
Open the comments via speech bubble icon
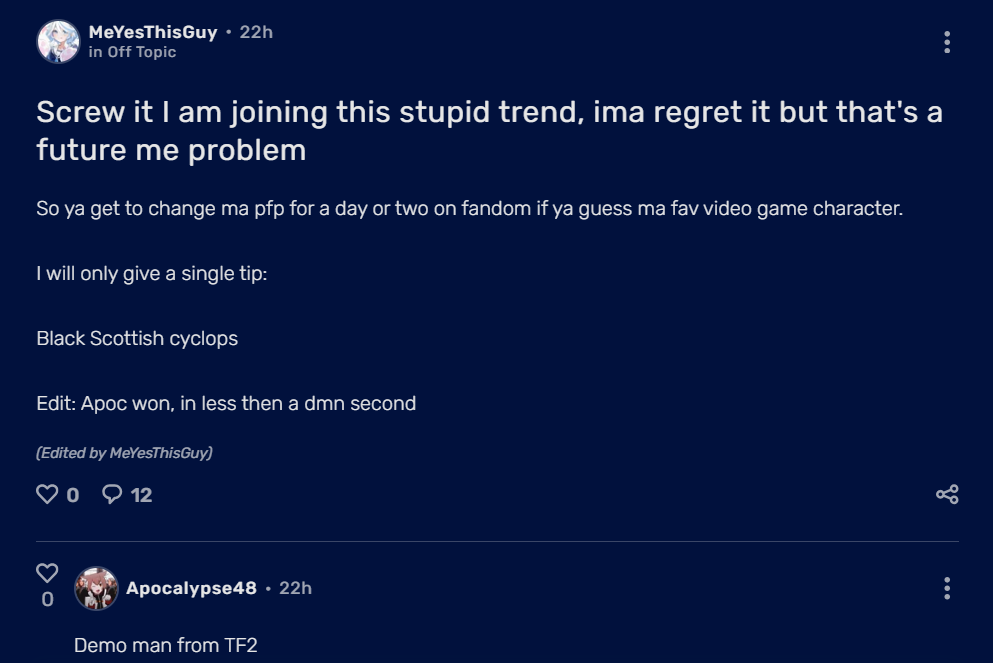point(113,494)
